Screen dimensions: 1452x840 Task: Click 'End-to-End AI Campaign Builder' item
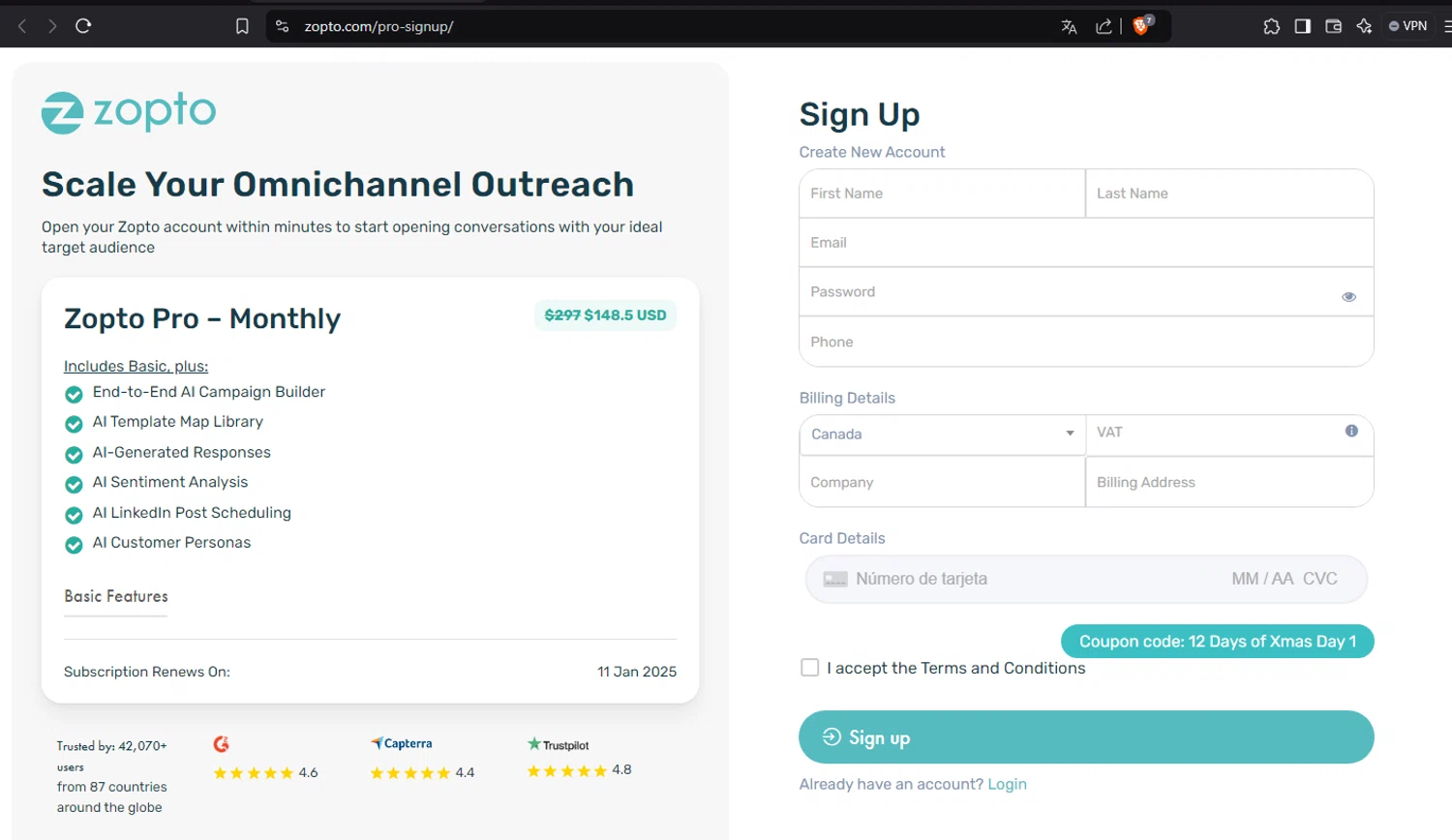click(x=209, y=392)
